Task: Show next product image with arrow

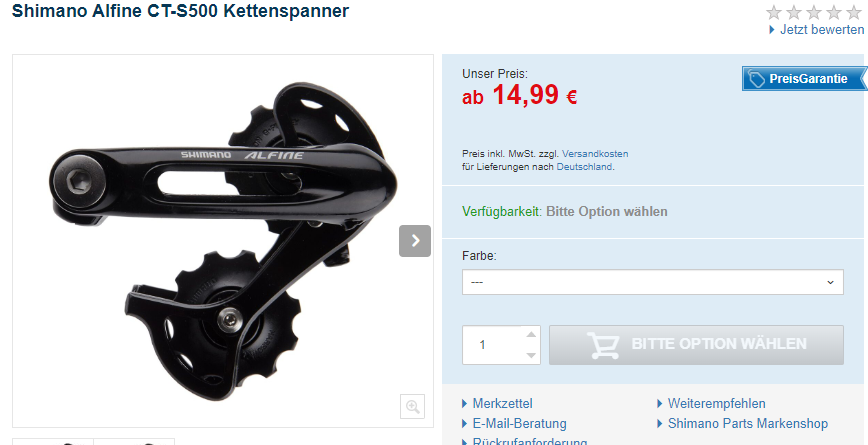Action: coord(415,241)
